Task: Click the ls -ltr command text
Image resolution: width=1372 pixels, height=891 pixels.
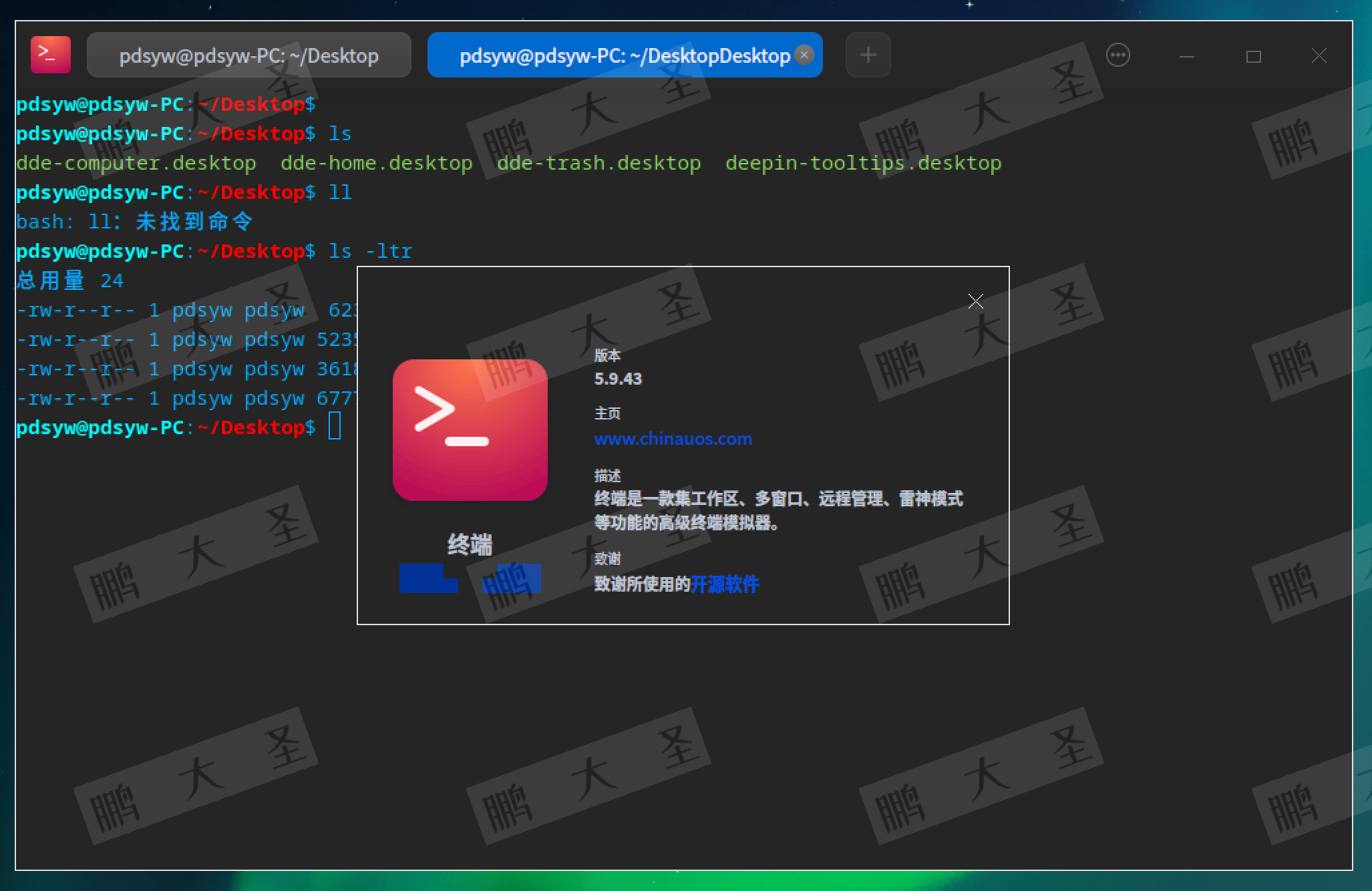Action: (371, 251)
